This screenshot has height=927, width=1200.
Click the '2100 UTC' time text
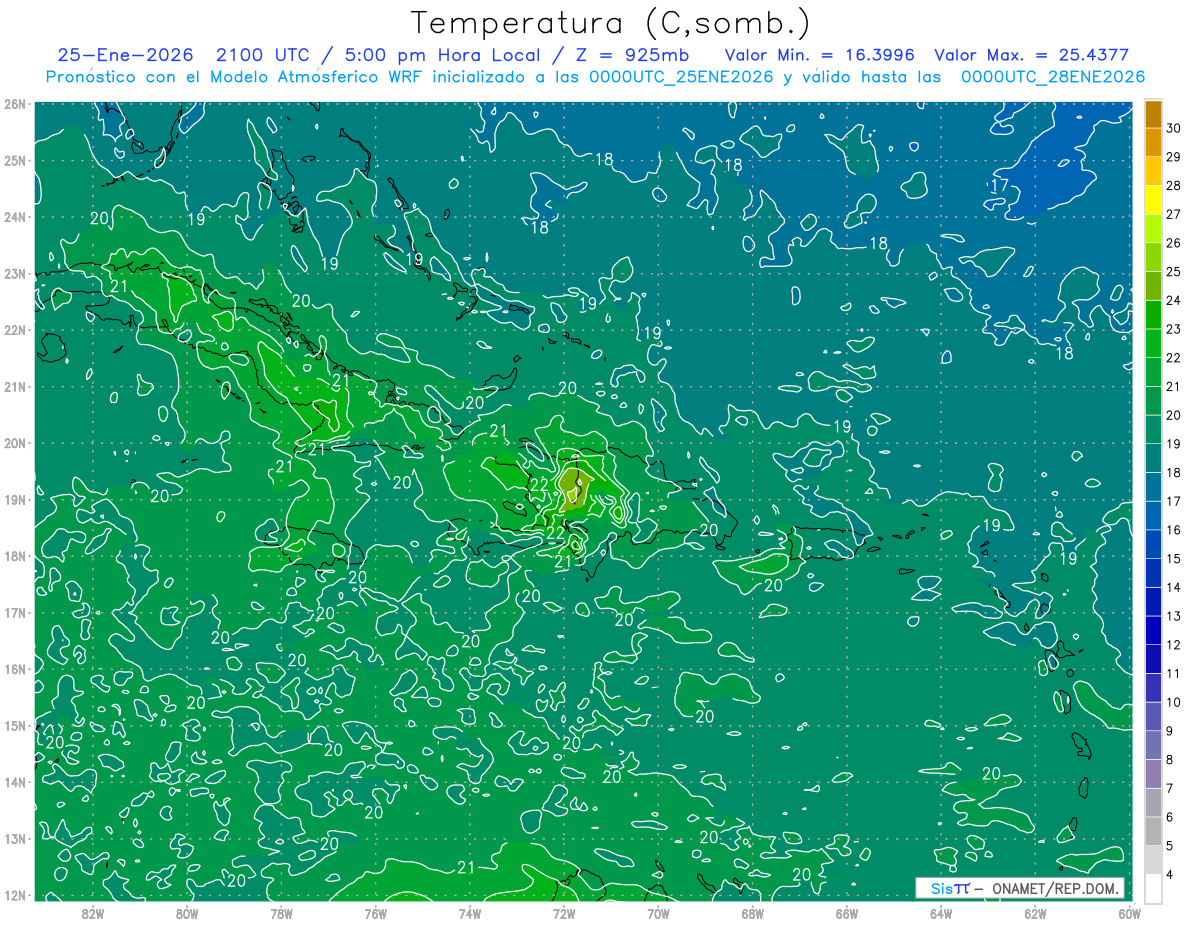265,56
